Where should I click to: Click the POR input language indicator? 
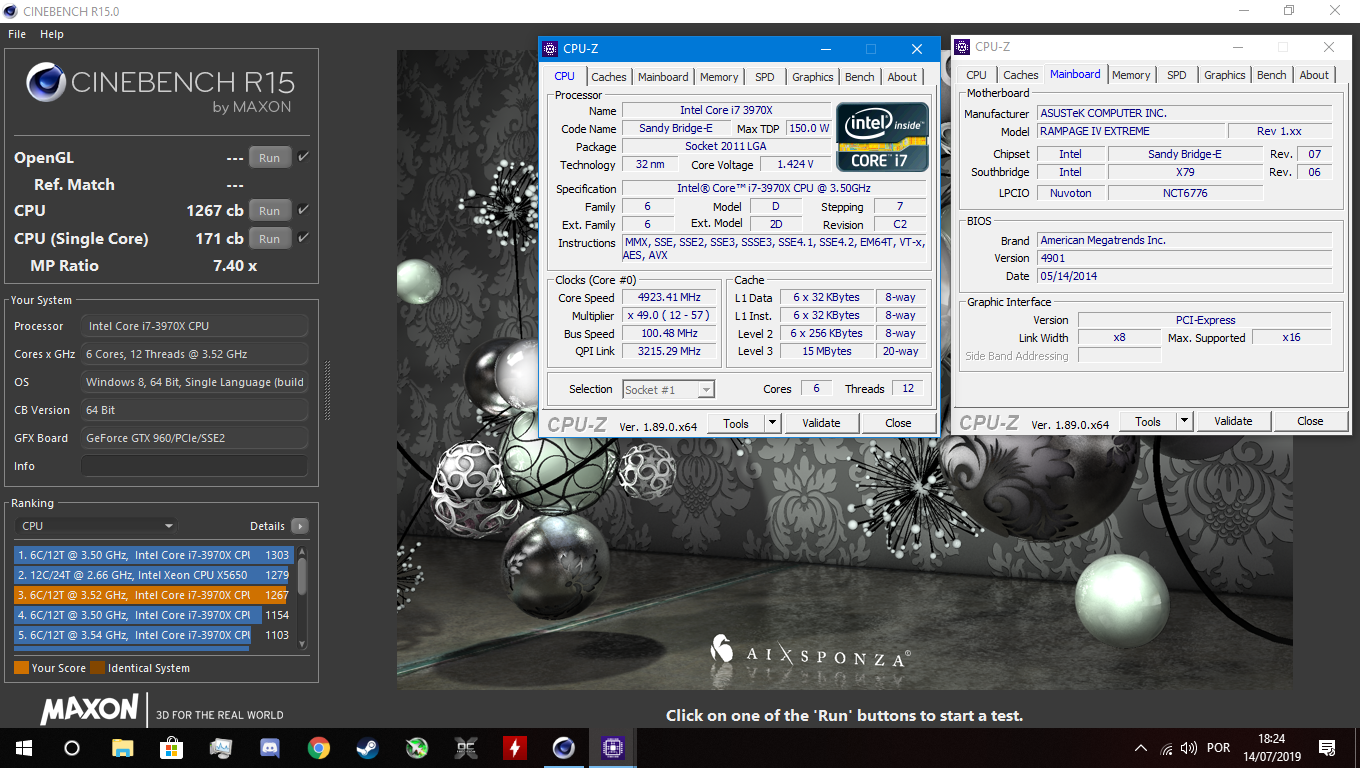pos(1218,748)
